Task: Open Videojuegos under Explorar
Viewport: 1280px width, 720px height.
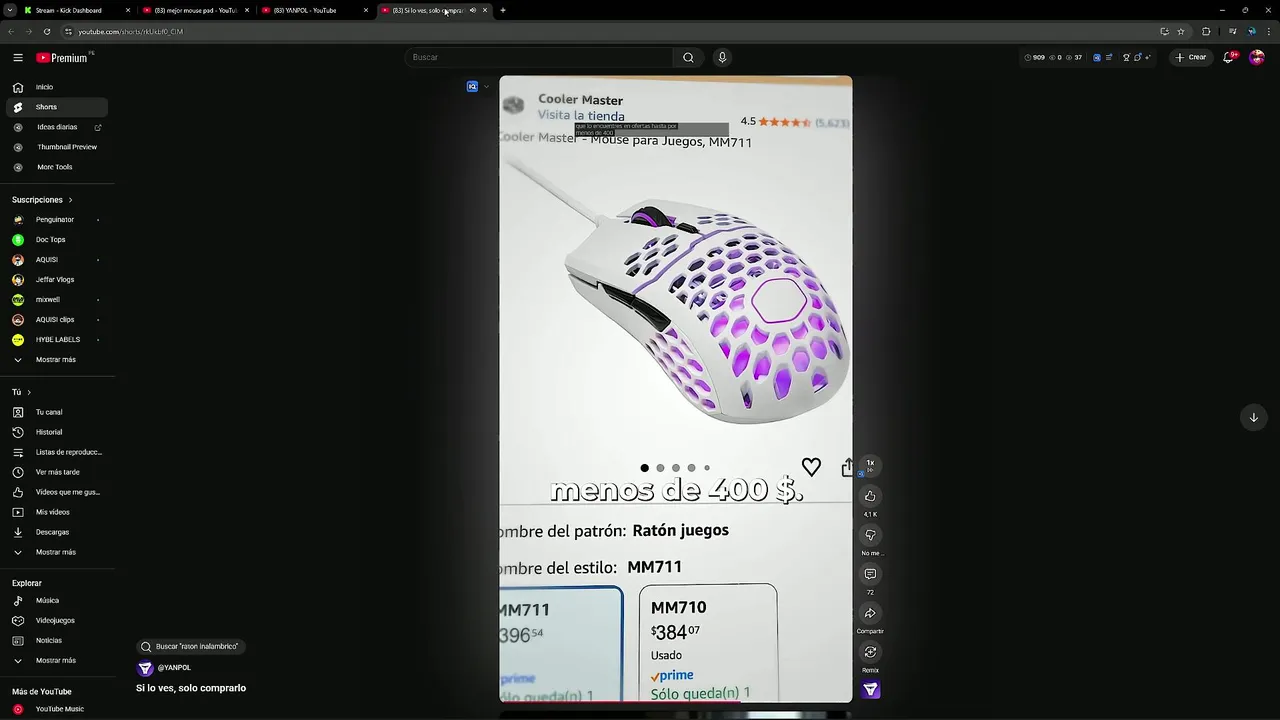Action: pyautogui.click(x=57, y=620)
